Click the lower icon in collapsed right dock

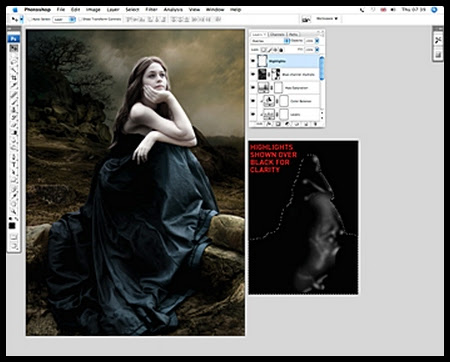pos(438,55)
